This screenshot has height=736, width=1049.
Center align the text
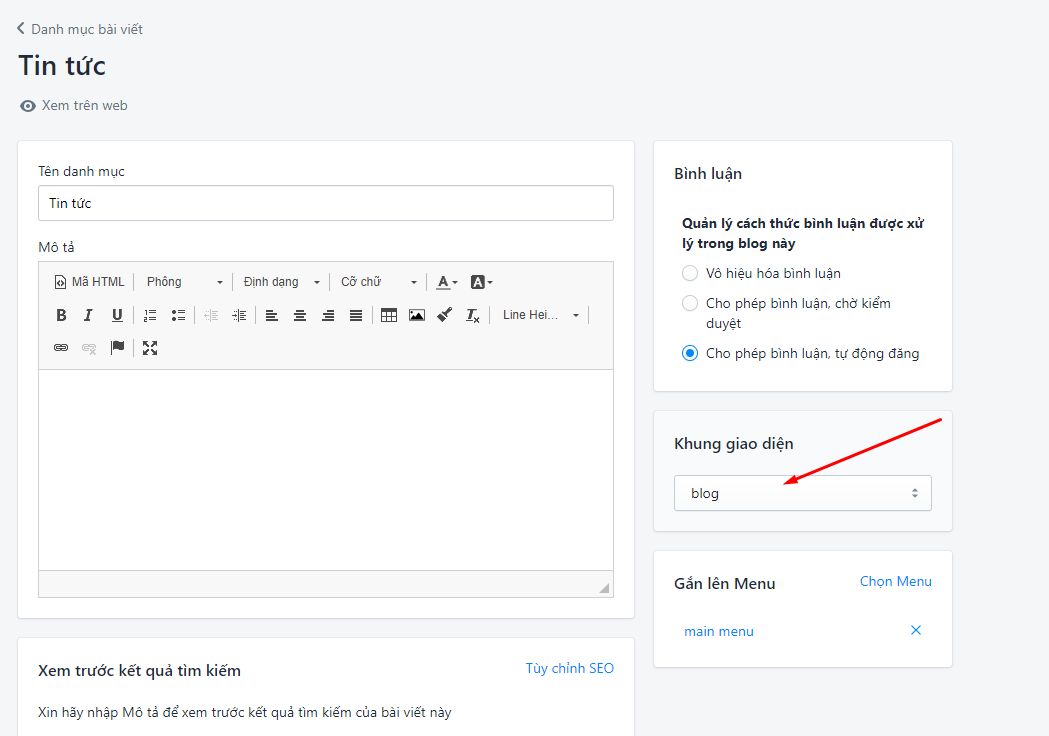(300, 315)
